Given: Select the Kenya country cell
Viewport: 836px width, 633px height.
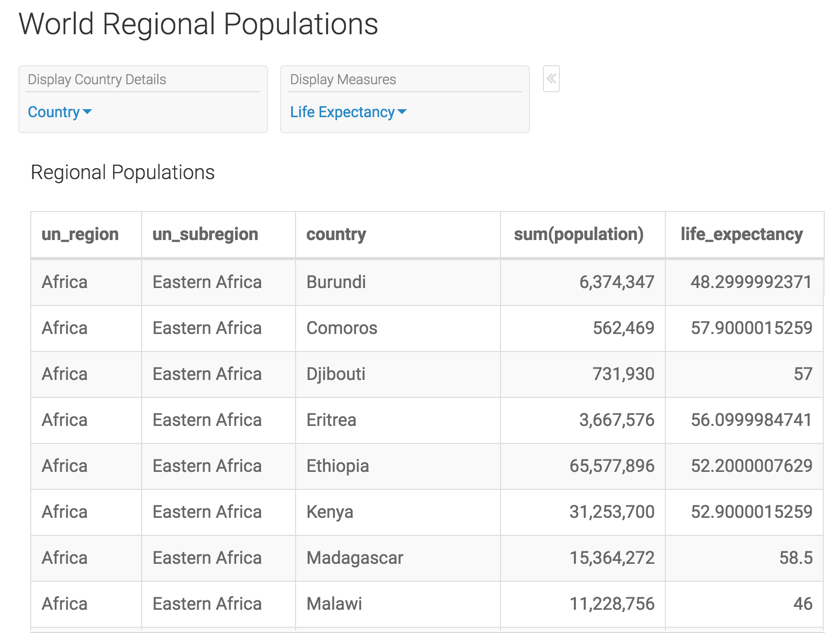Looking at the screenshot, I should pos(330,512).
